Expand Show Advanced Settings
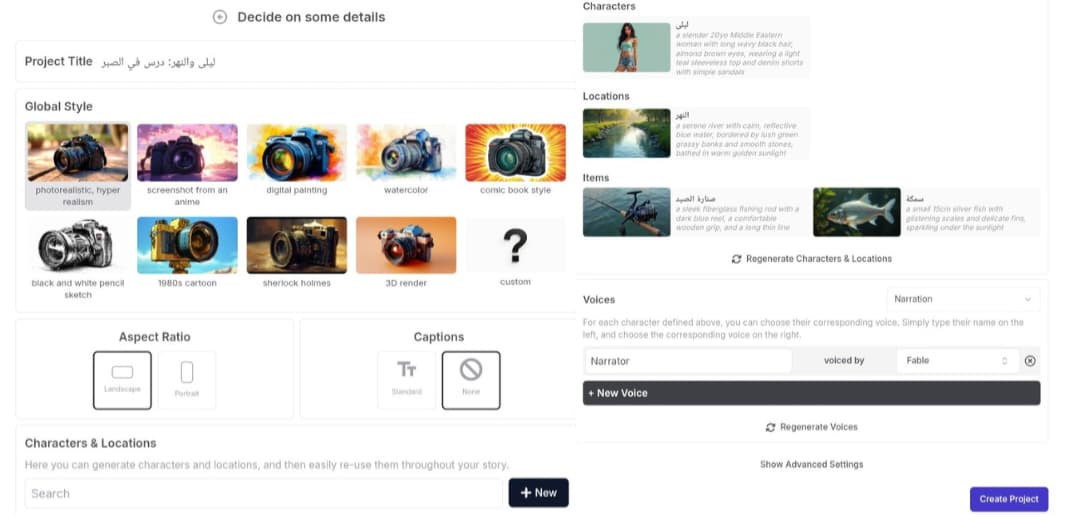 811,464
